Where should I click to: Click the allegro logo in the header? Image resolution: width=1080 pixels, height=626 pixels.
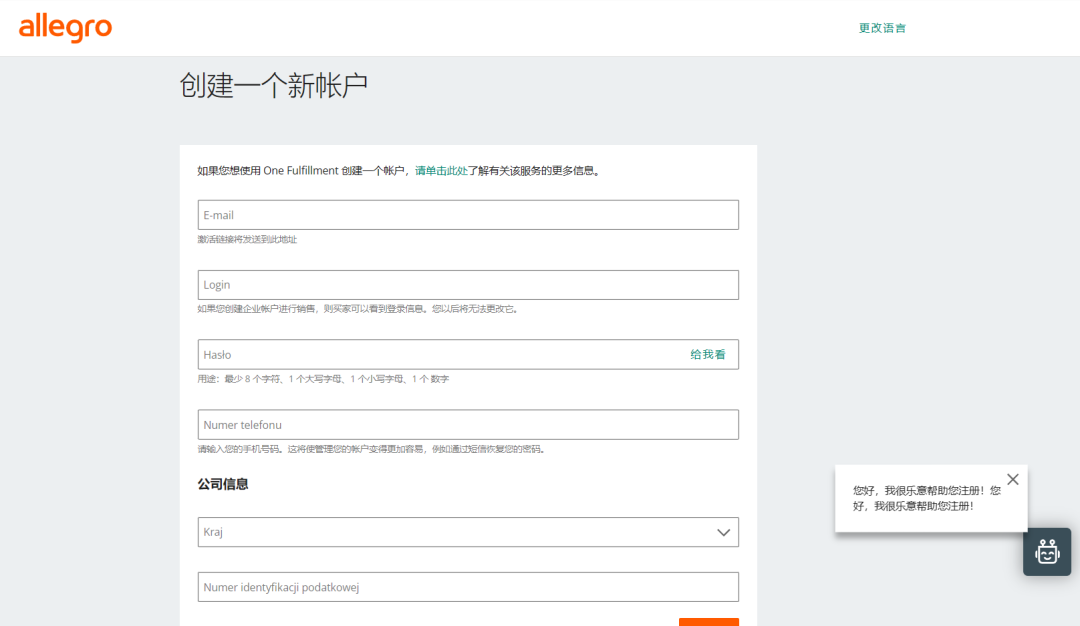(x=64, y=29)
